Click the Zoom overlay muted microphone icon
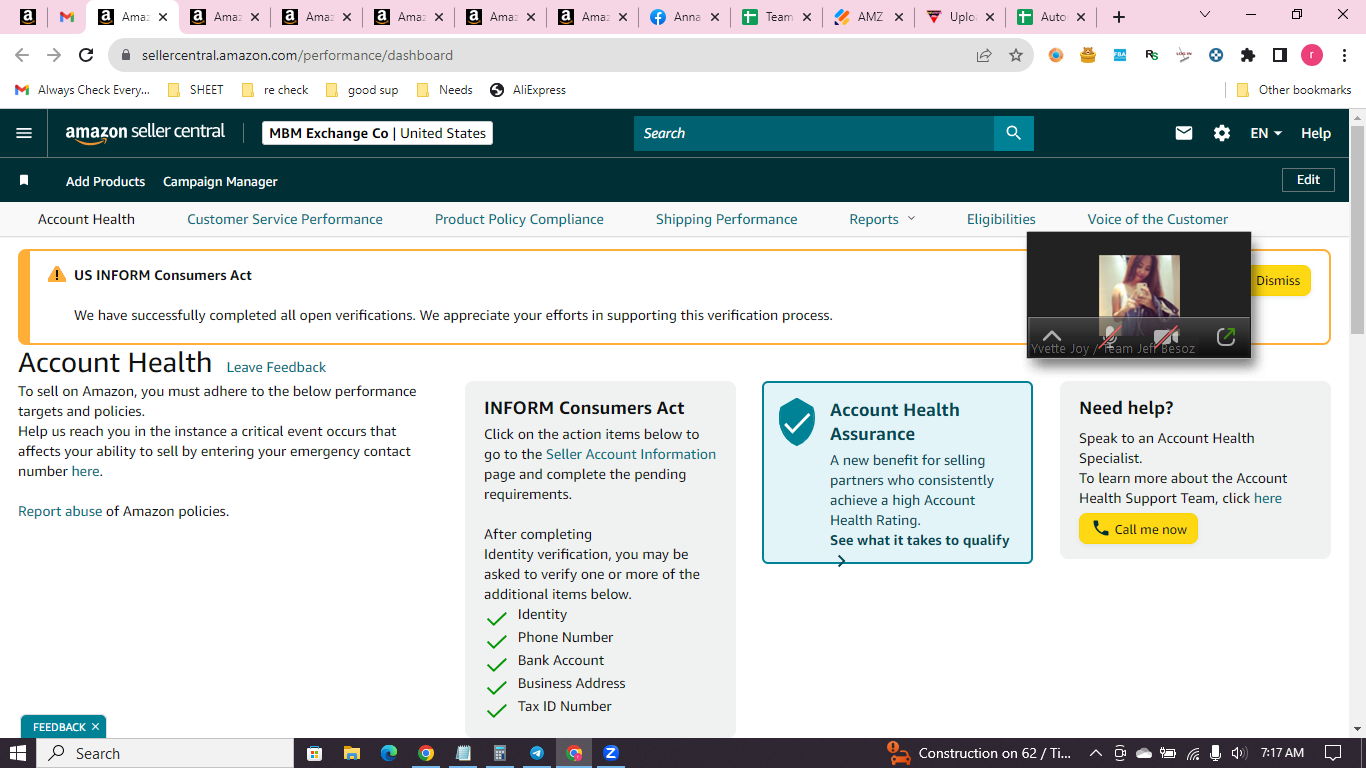The height and width of the screenshot is (768, 1366). (1109, 337)
